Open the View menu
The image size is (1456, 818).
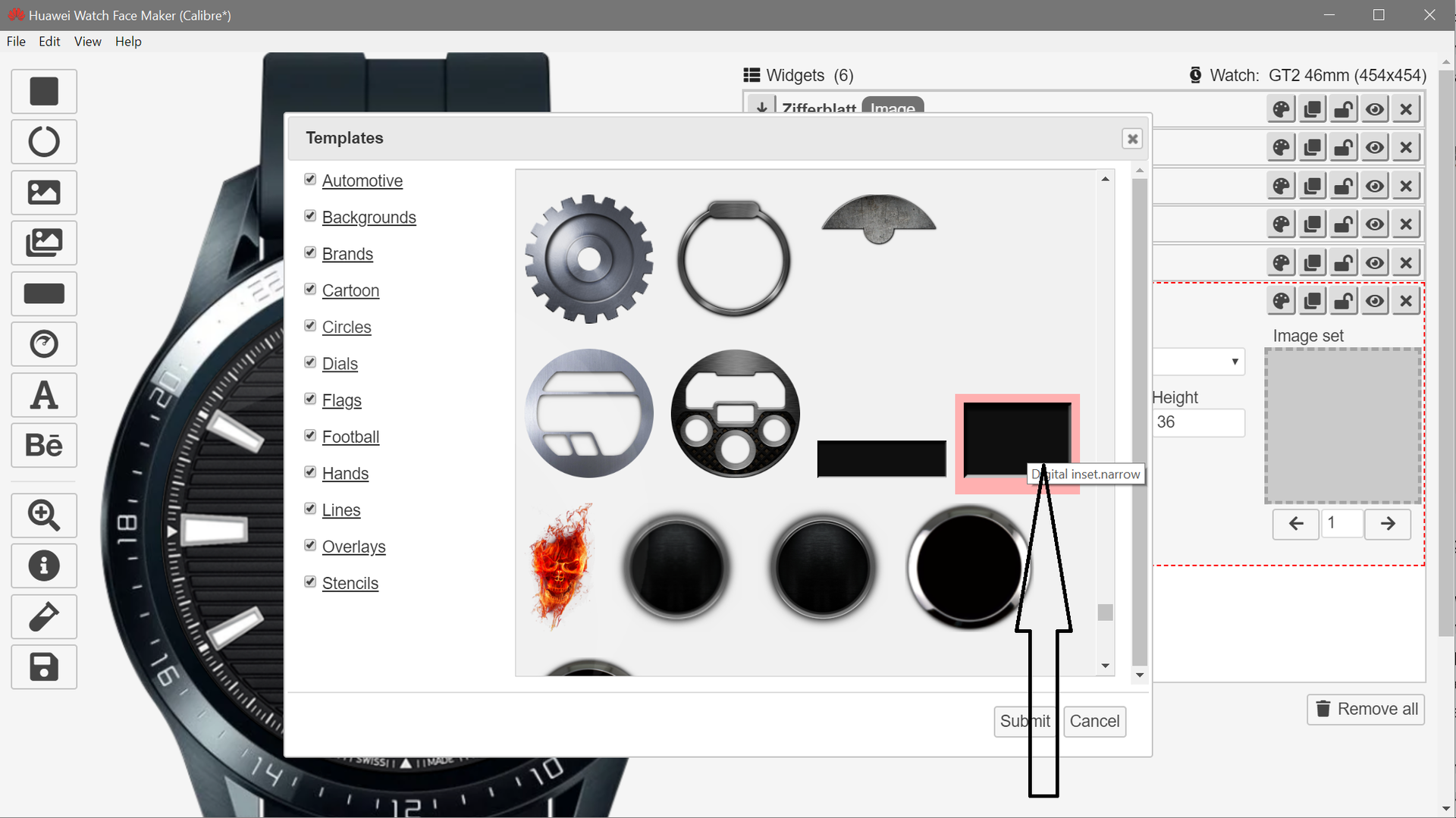tap(87, 42)
